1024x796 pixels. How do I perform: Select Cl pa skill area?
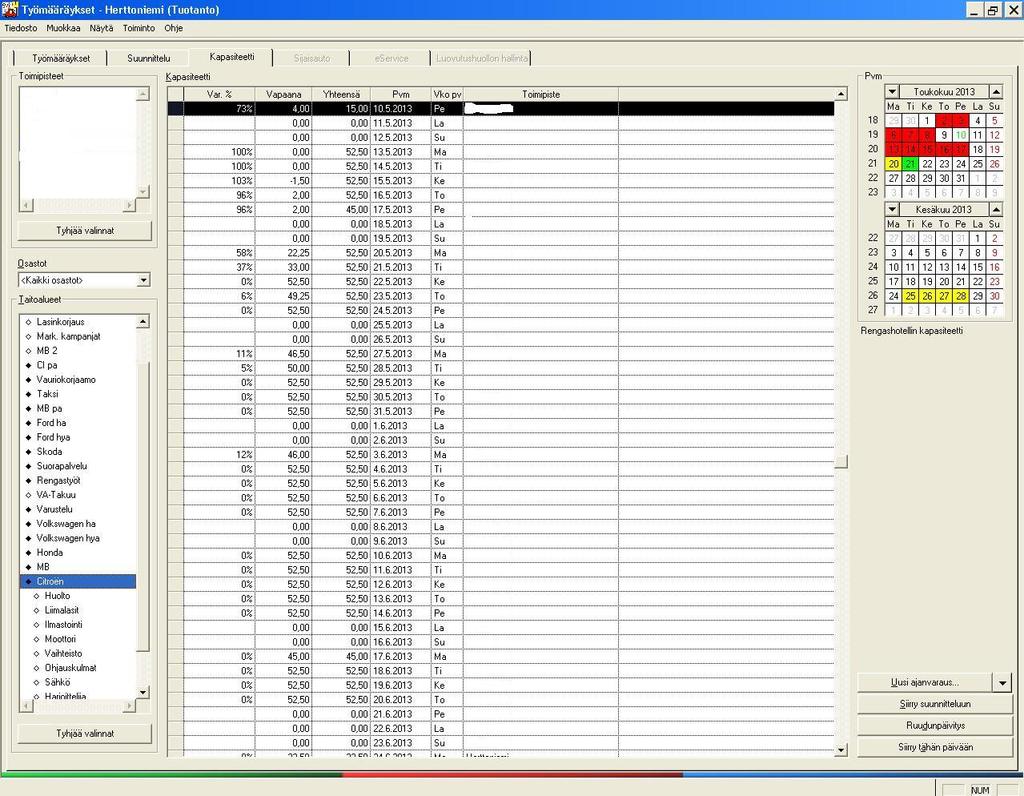pyautogui.click(x=46, y=365)
